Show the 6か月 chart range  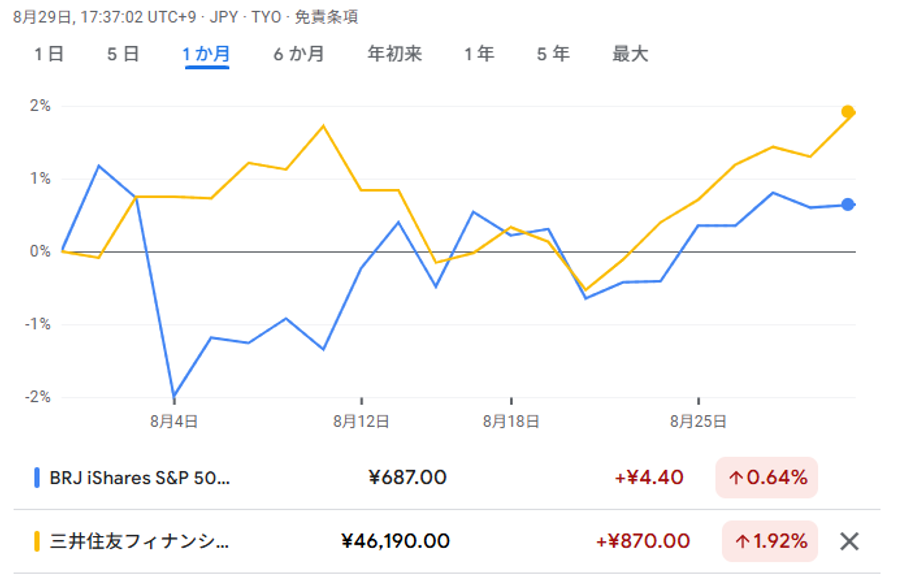coord(299,54)
